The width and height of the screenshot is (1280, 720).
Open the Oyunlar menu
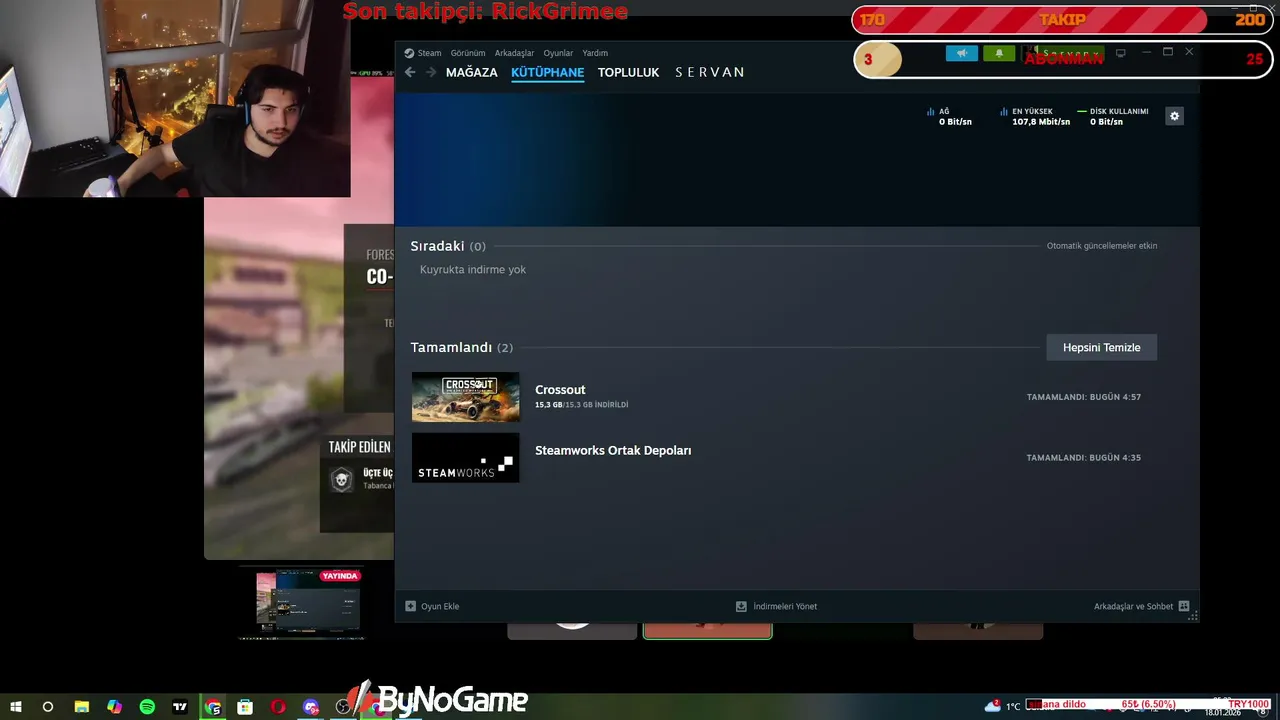point(558,53)
